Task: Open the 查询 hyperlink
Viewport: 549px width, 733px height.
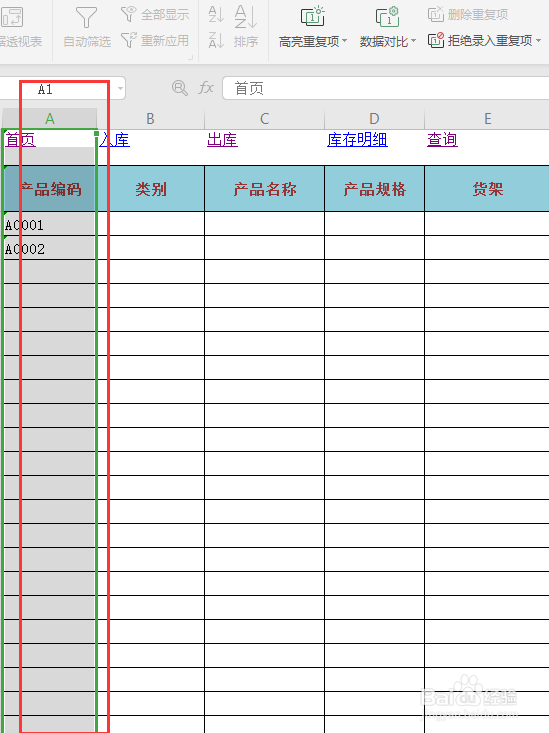Action: click(442, 139)
